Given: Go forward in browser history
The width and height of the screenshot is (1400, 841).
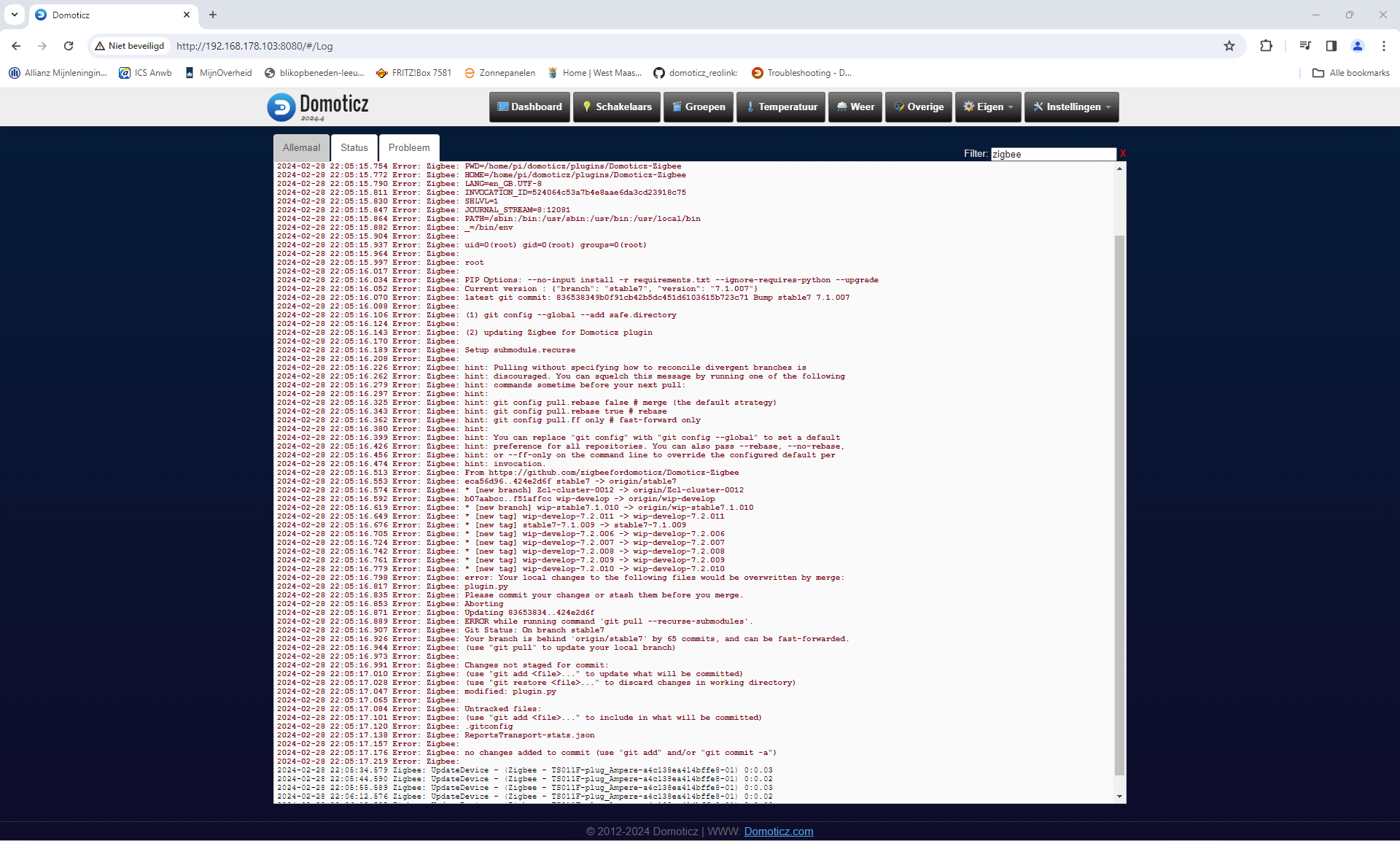Looking at the screenshot, I should click(x=42, y=46).
